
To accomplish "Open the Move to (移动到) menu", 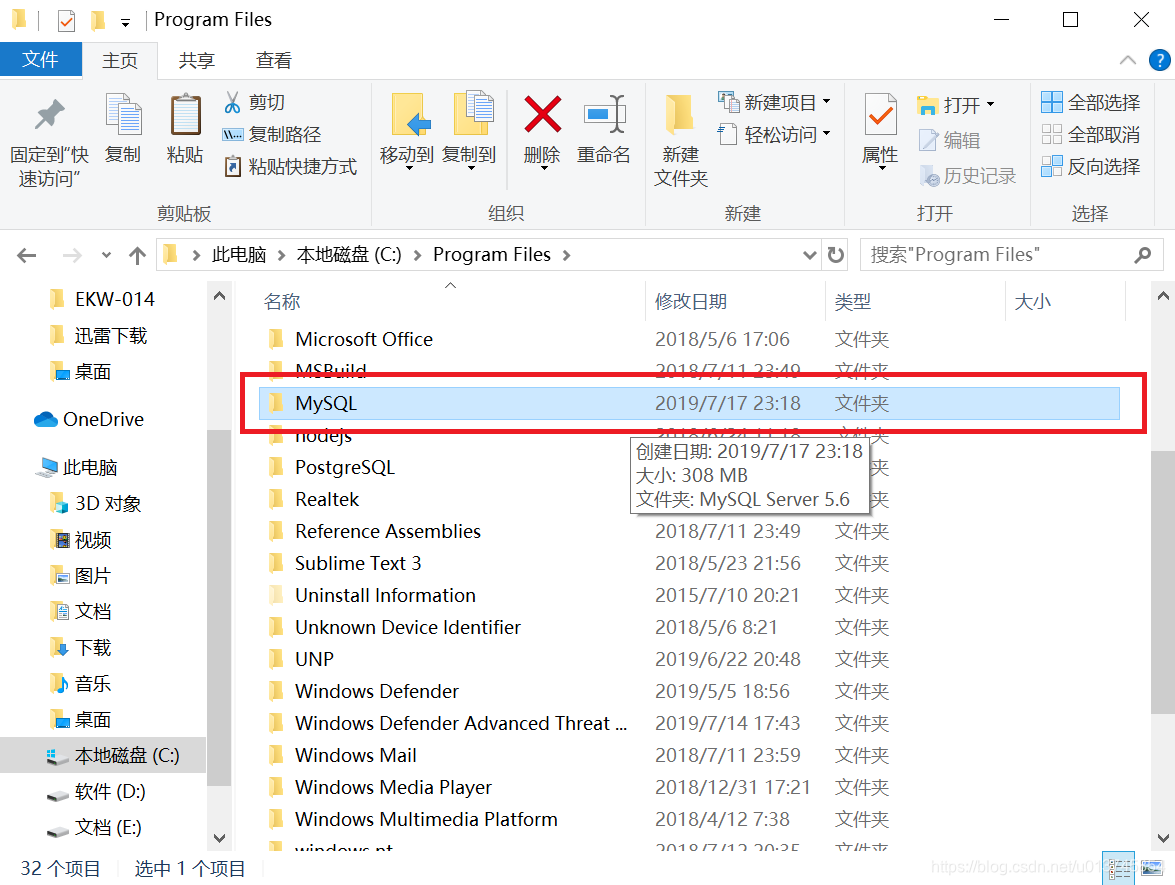I will [x=407, y=132].
